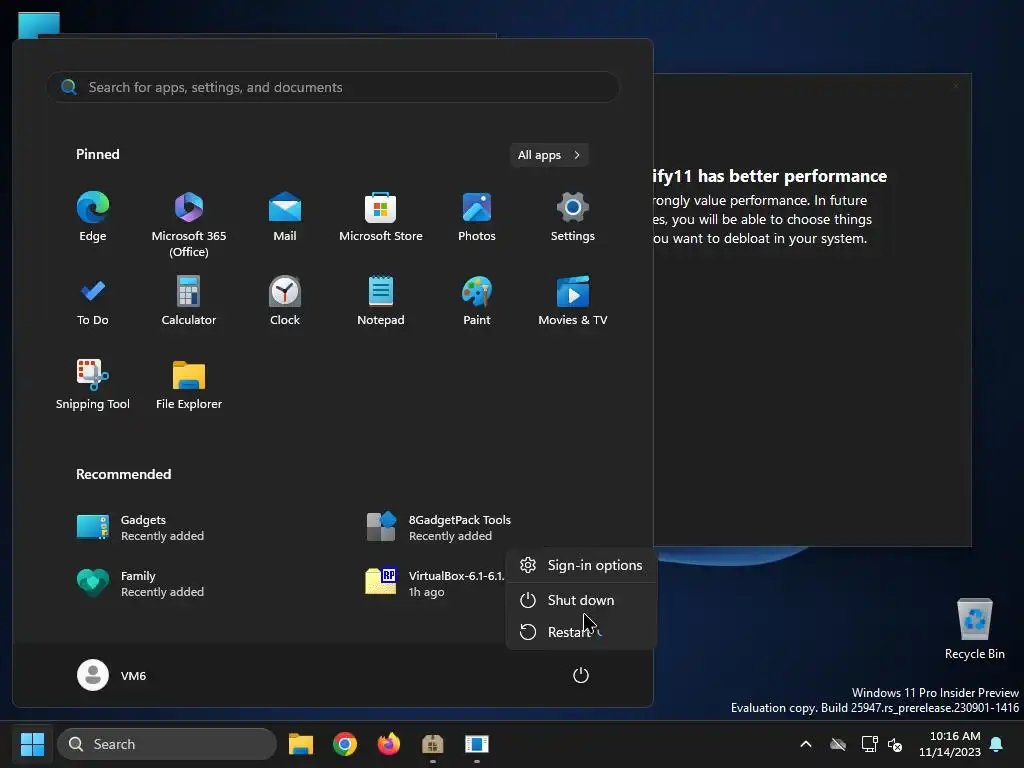
Task: Open the package box app on taskbar
Action: 432,744
